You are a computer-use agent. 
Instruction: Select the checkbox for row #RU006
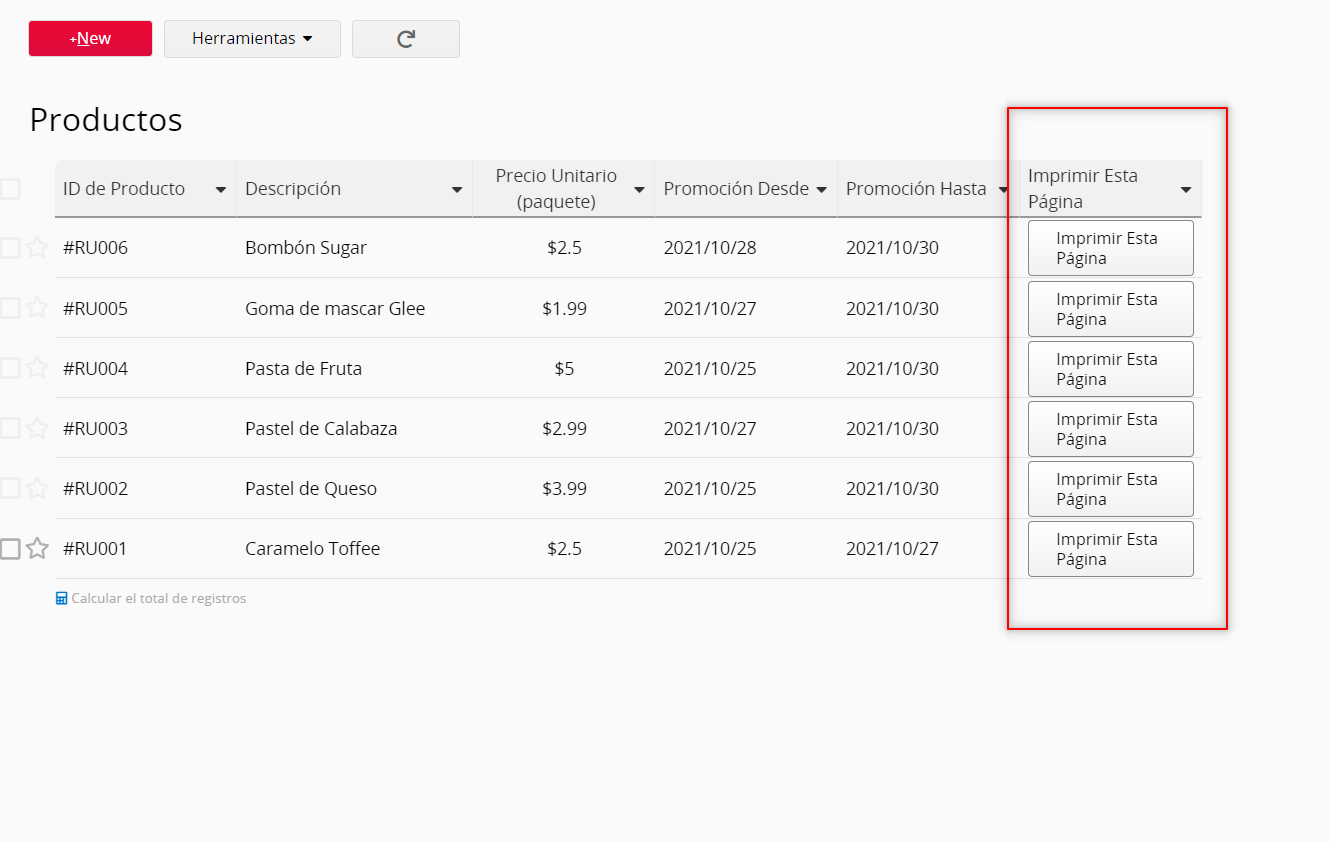coord(10,247)
